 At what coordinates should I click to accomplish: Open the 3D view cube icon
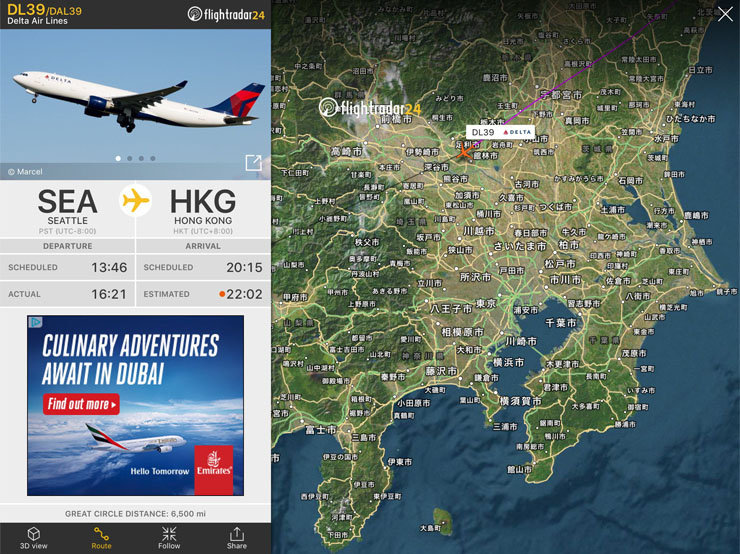[34, 534]
